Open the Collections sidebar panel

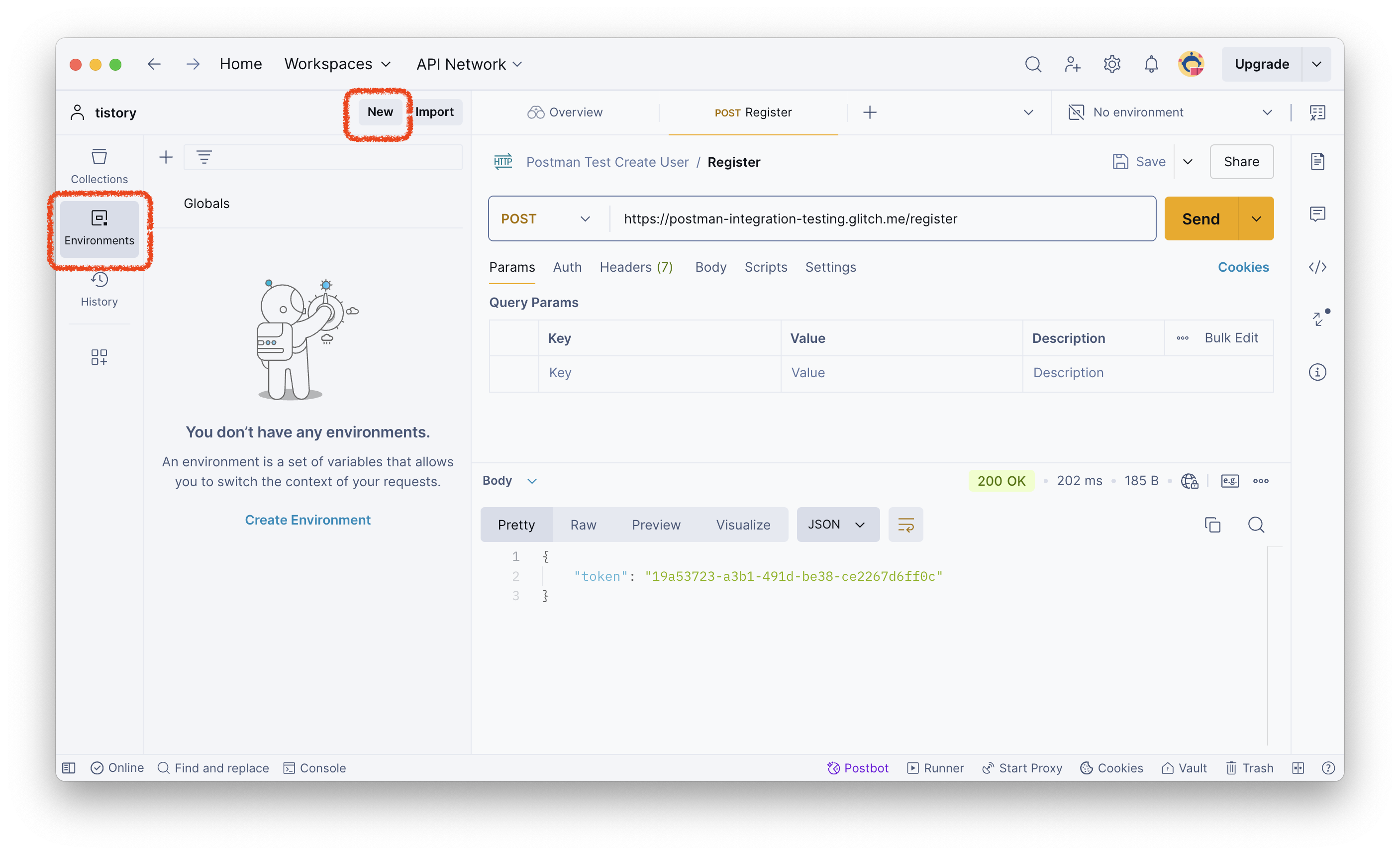pos(99,166)
